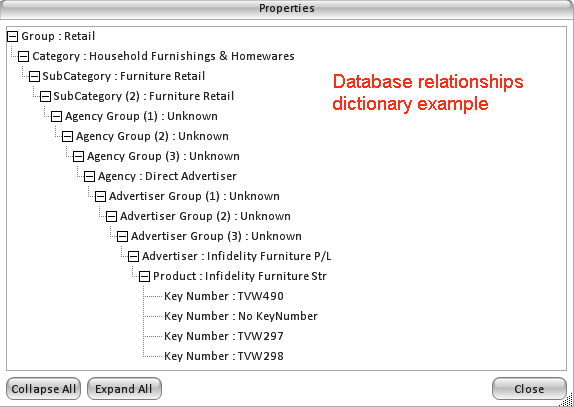Collapse the Group : Retail node
Screen dimensions: 574x407
(x=12, y=36)
